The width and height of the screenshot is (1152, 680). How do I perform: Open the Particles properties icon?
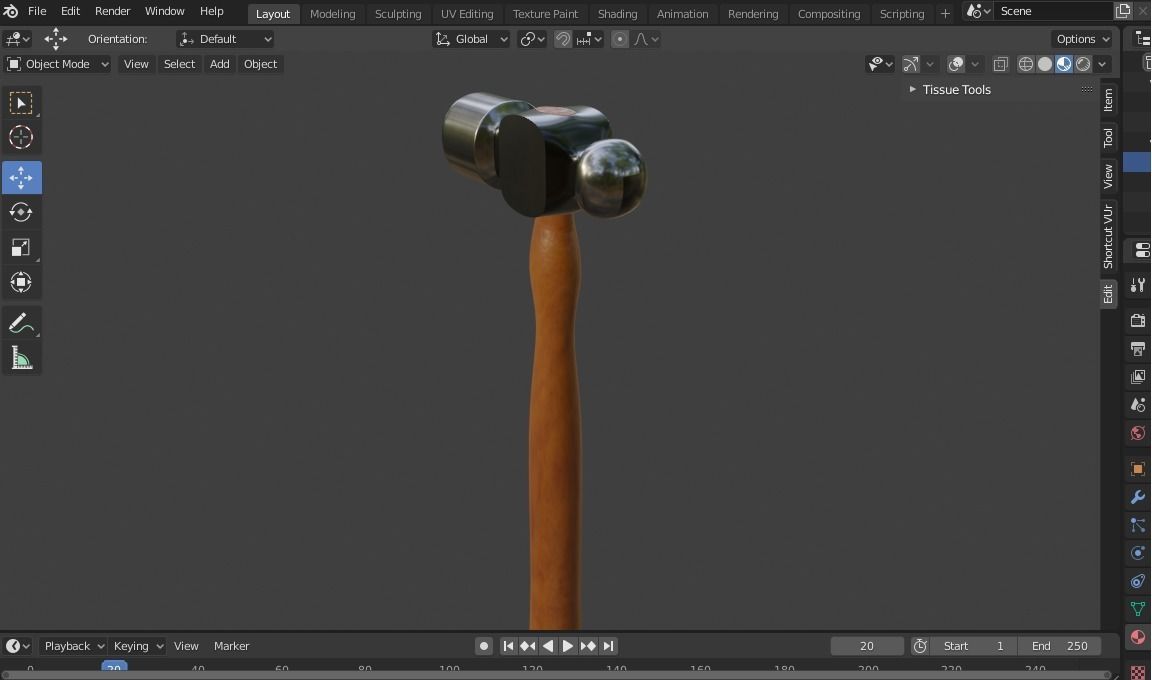click(1138, 525)
